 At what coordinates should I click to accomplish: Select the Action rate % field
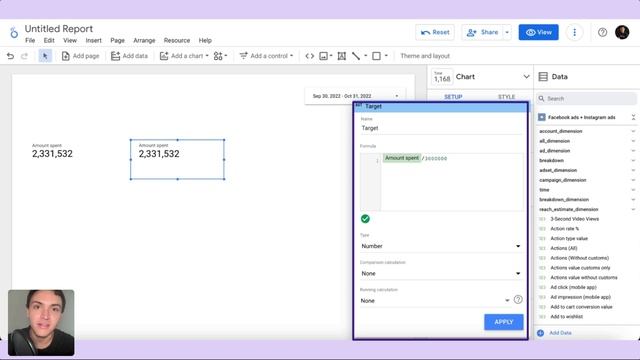click(x=564, y=229)
